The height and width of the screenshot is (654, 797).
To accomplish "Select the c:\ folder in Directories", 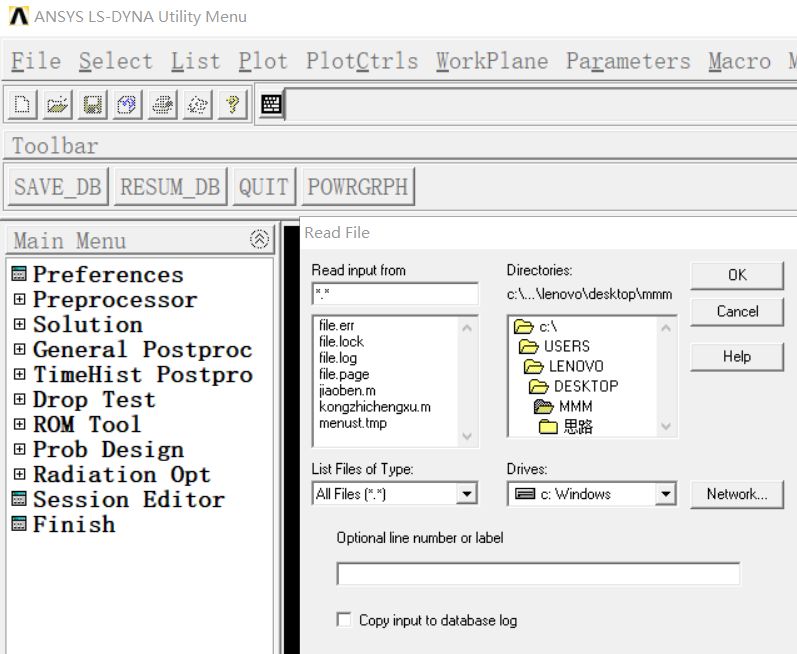I will click(535, 326).
